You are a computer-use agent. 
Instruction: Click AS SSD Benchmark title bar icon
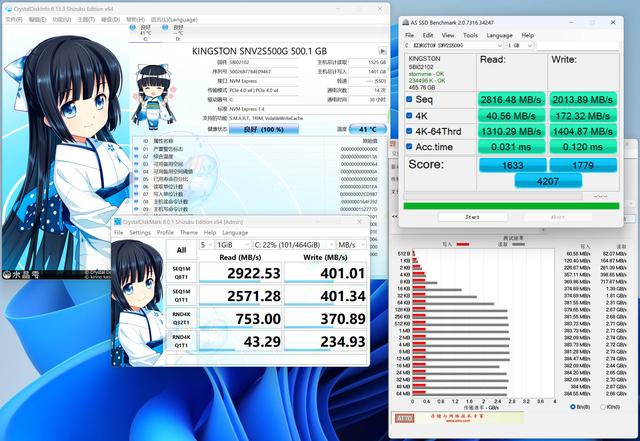pos(405,22)
